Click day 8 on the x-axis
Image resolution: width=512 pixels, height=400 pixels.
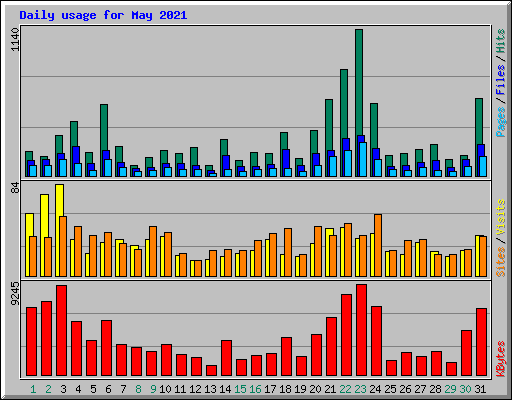pos(138,389)
